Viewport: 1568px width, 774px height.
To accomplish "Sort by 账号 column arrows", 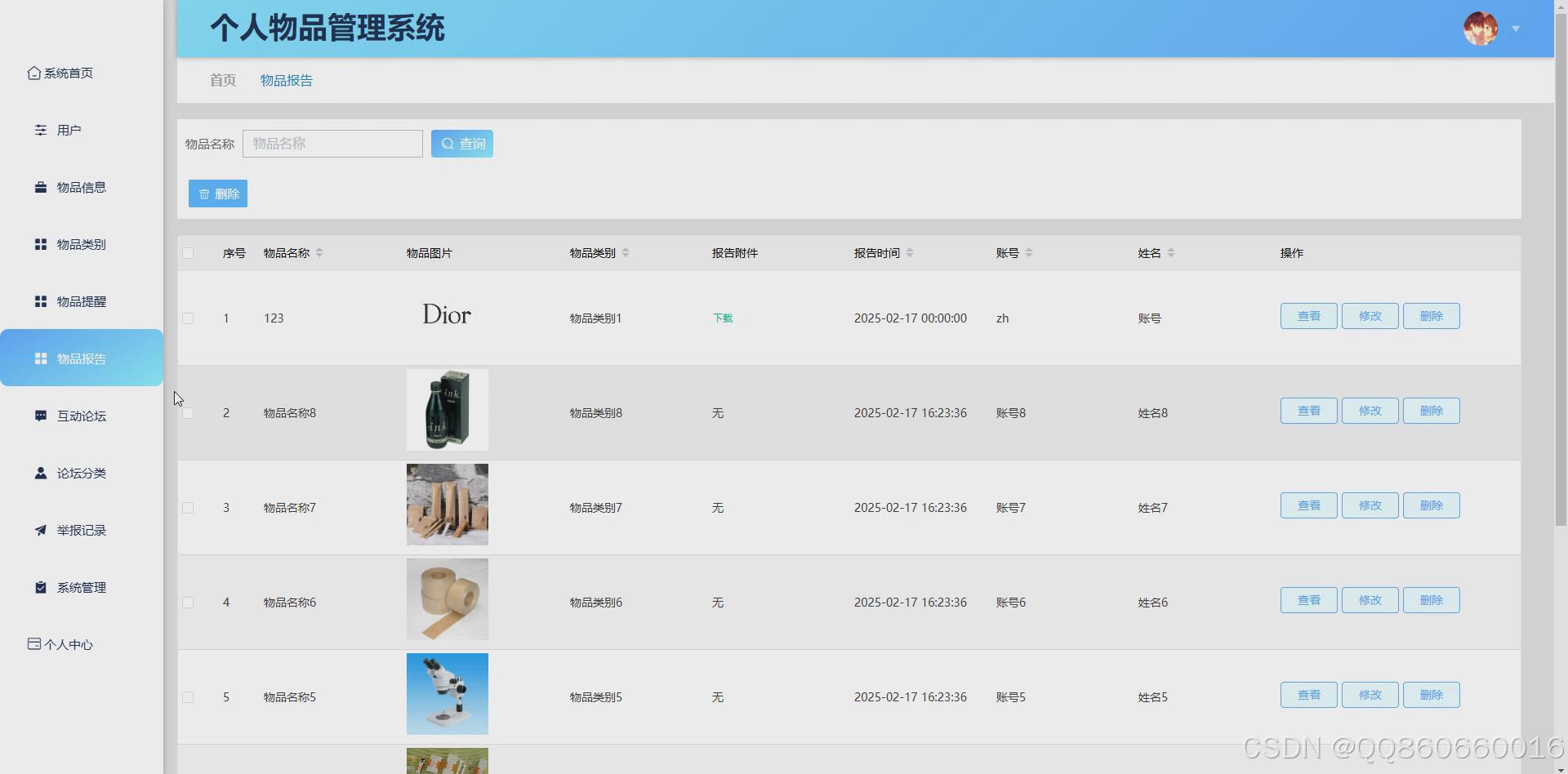I will [1029, 253].
